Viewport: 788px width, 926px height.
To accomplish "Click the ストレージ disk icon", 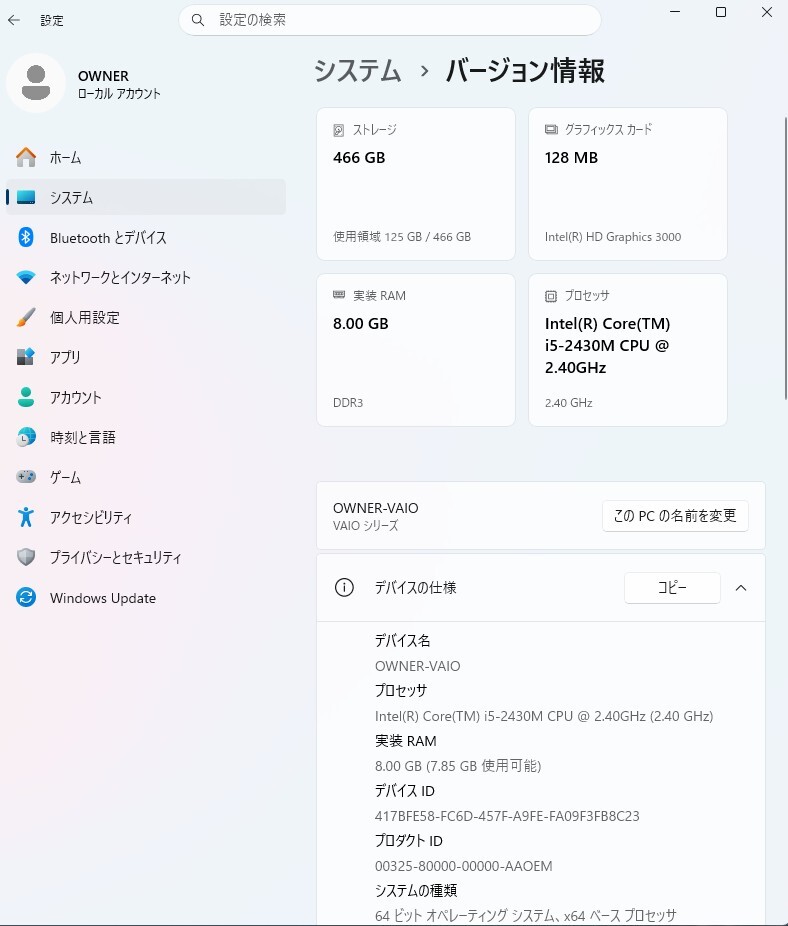I will (x=338, y=131).
